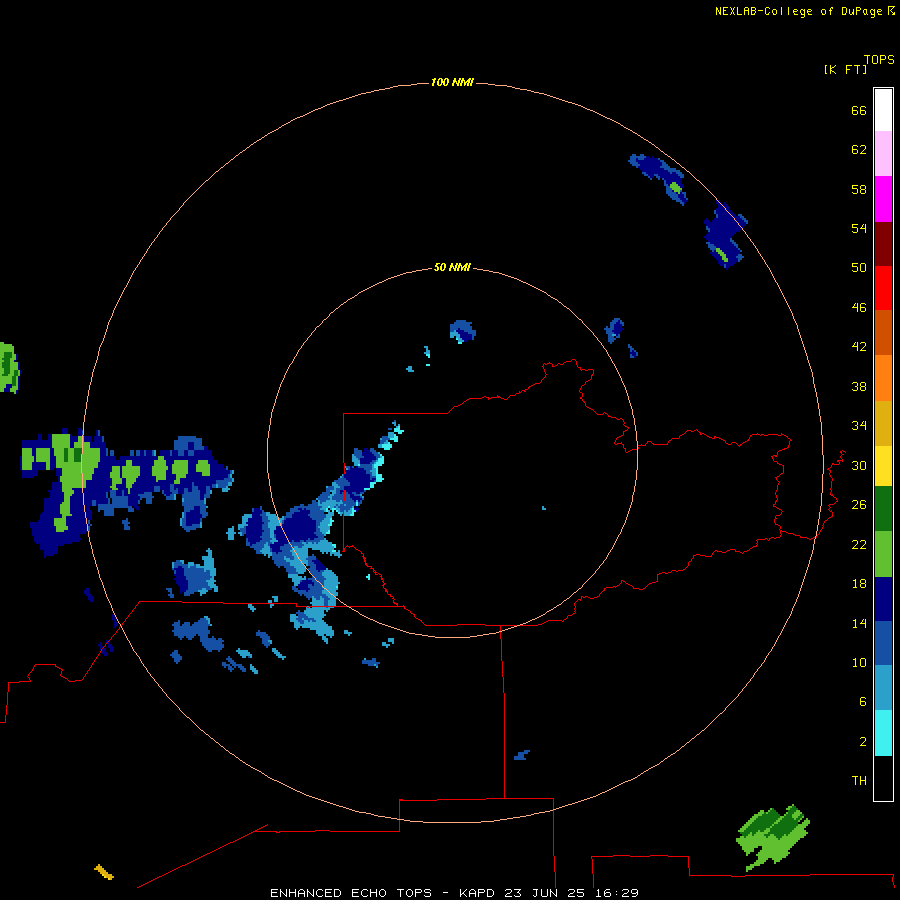Viewport: 900px width, 900px height.
Task: Click the TH legend label
Action: 859,780
